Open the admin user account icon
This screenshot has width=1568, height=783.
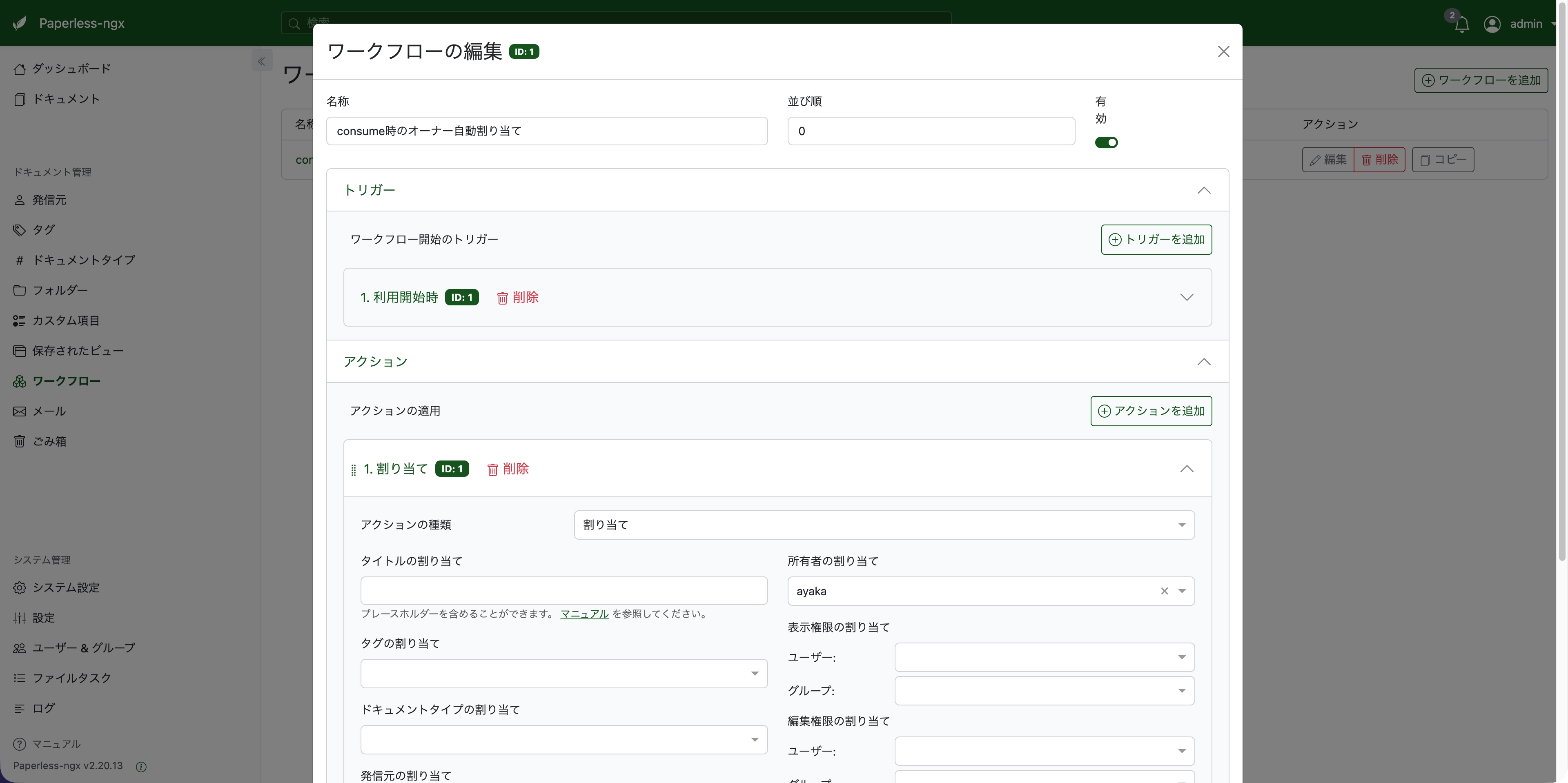point(1492,24)
